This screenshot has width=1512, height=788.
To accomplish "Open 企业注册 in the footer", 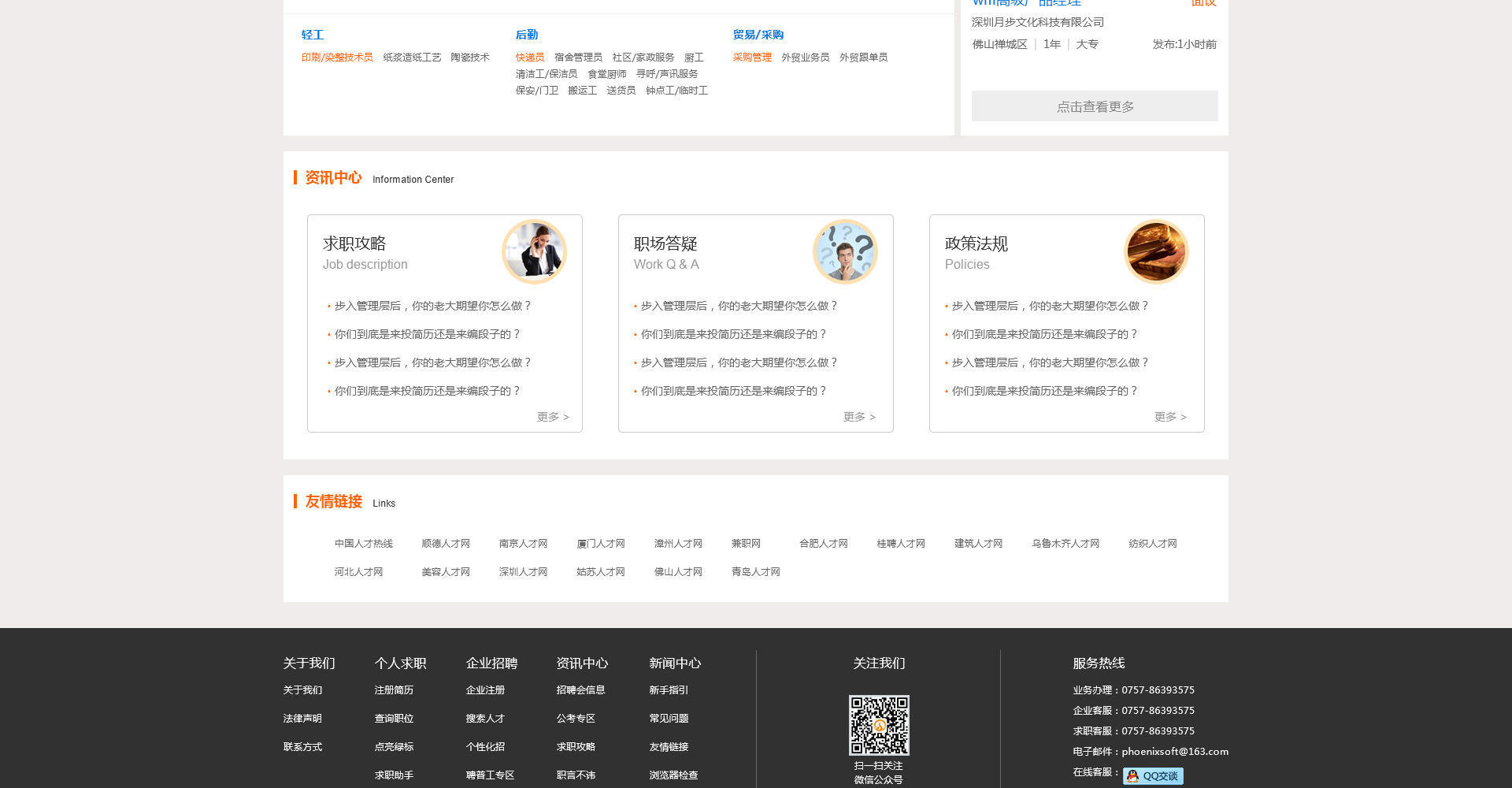I will click(x=485, y=690).
